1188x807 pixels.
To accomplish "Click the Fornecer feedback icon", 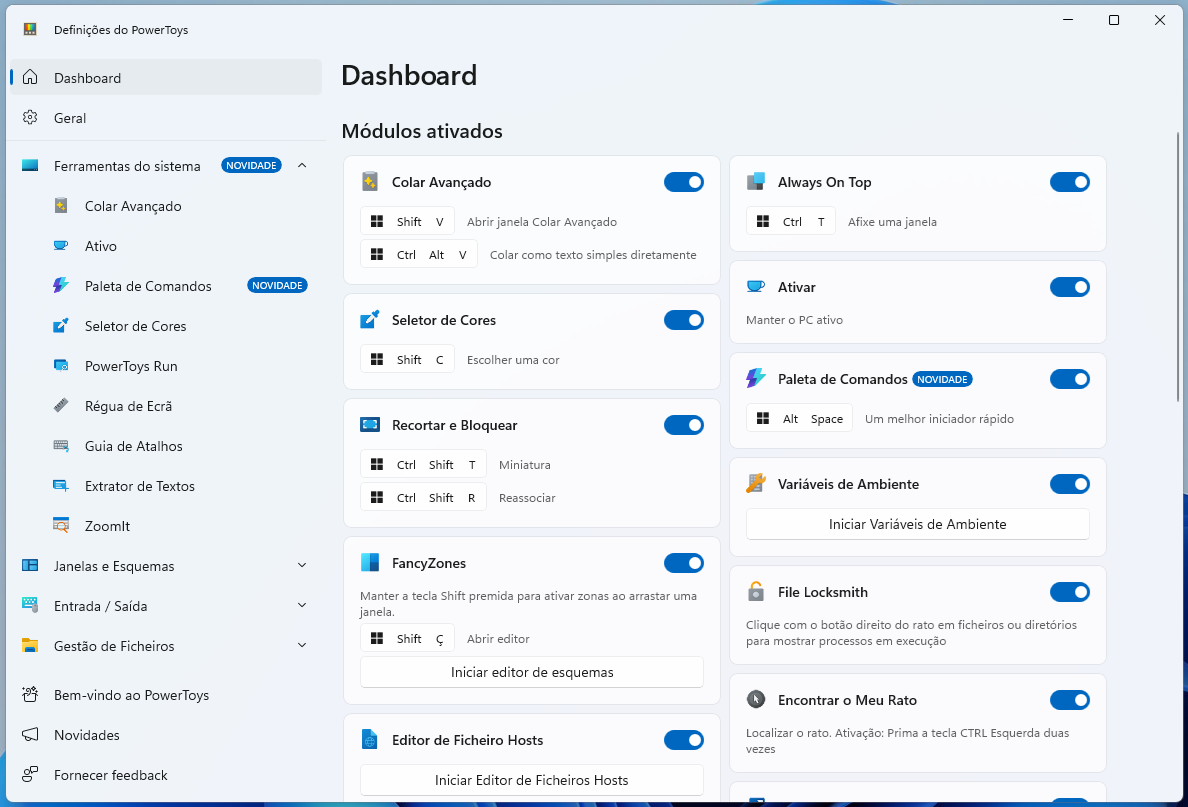I will coord(30,774).
